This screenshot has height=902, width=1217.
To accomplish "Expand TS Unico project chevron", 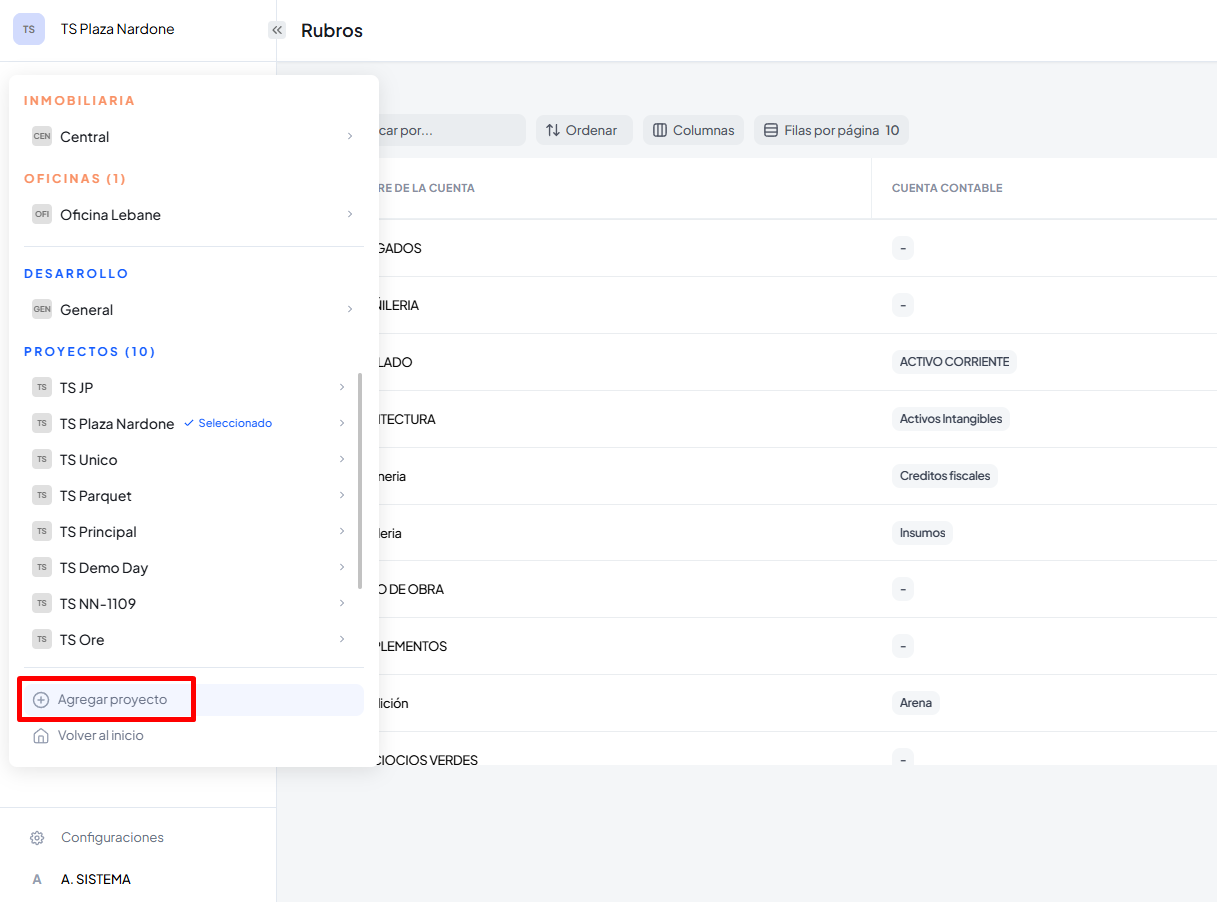I will tap(341, 459).
